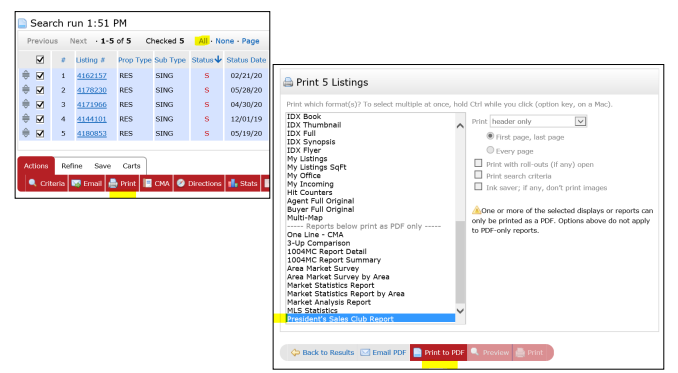Click the Back to Results arrow icon
Image resolution: width=678 pixels, height=373 pixels.
(x=295, y=352)
